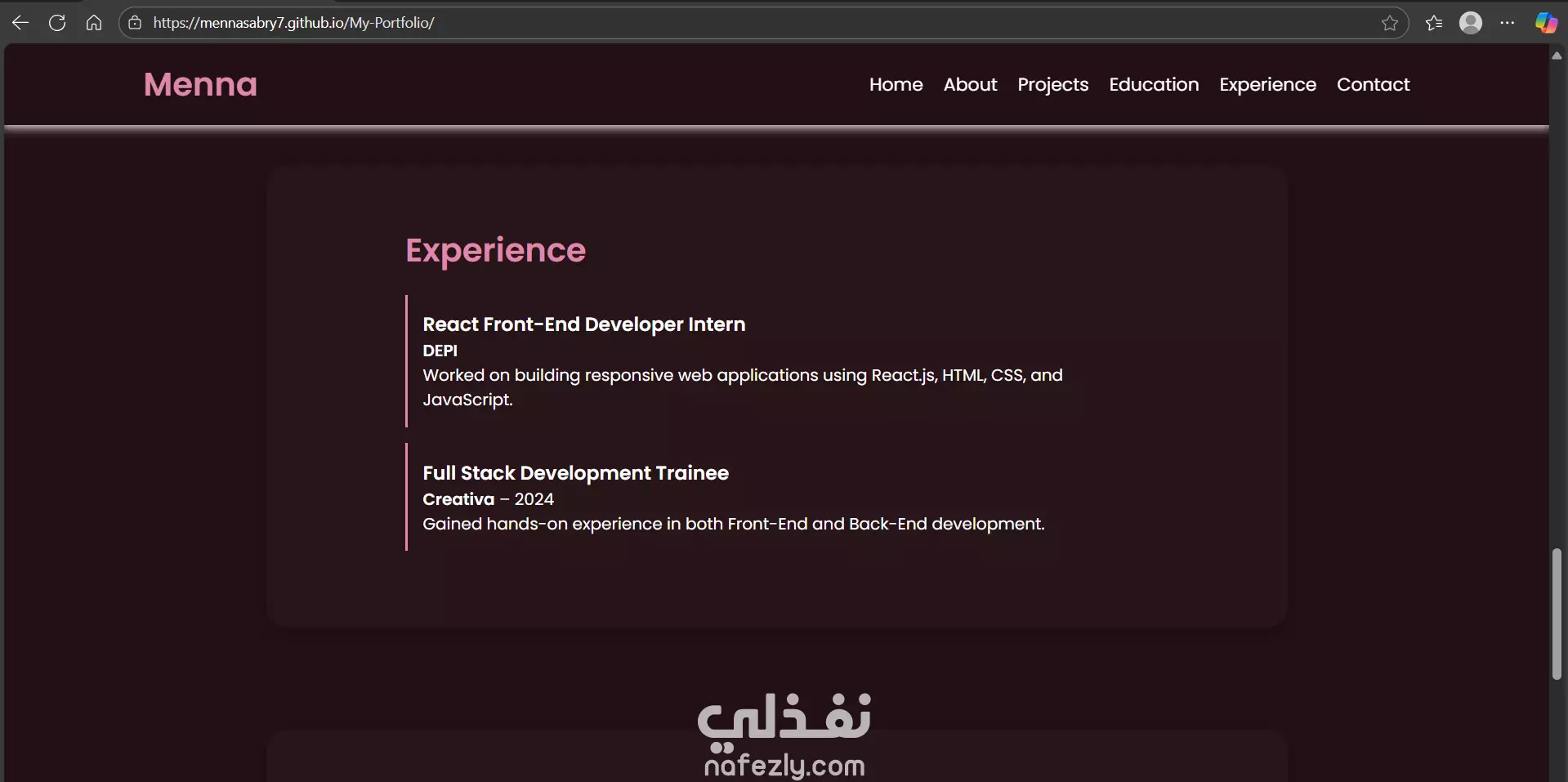1568x782 pixels.
Task: Open the Contact section
Action: click(x=1373, y=84)
